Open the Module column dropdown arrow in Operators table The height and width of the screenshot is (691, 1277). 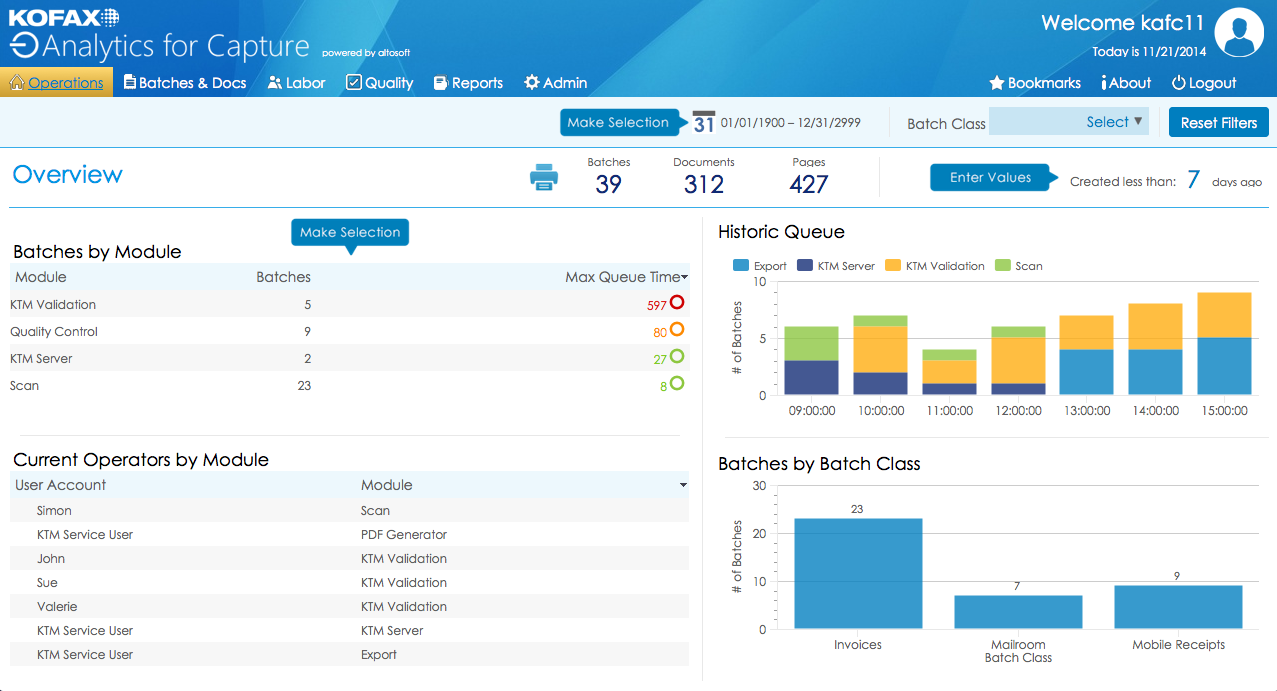pyautogui.click(x=683, y=485)
